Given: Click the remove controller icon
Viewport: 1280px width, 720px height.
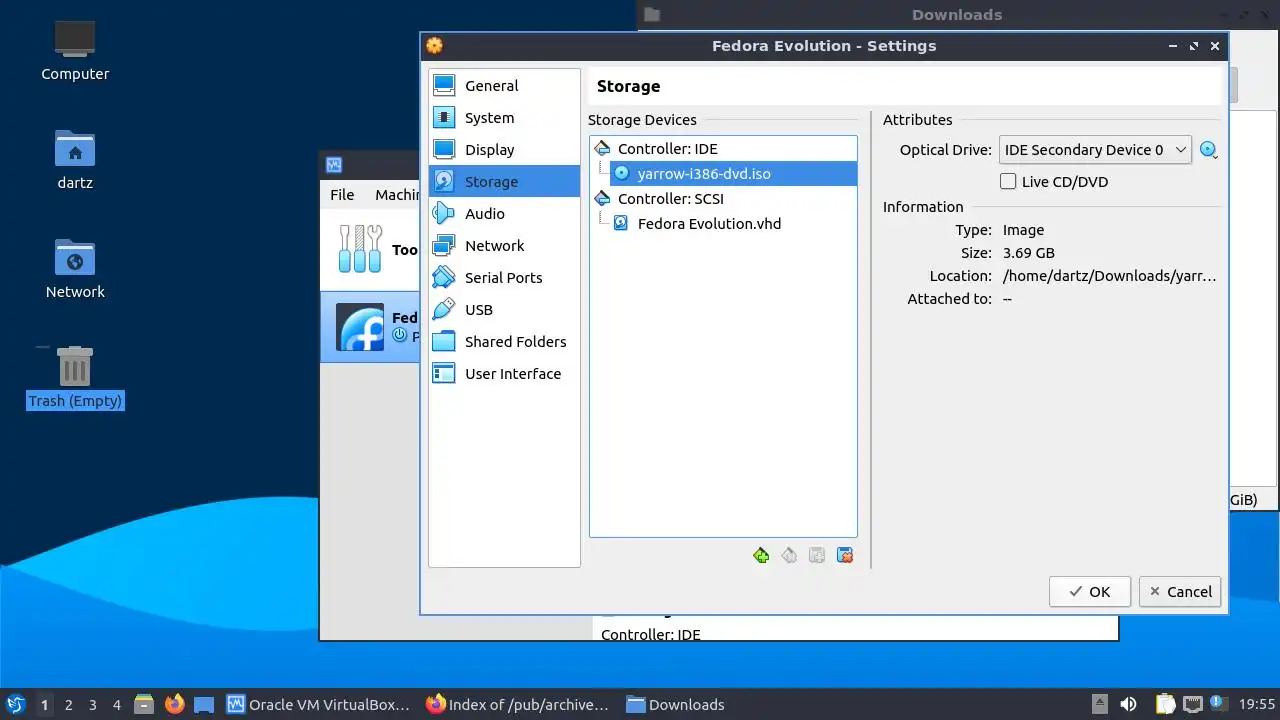Looking at the screenshot, I should point(789,556).
